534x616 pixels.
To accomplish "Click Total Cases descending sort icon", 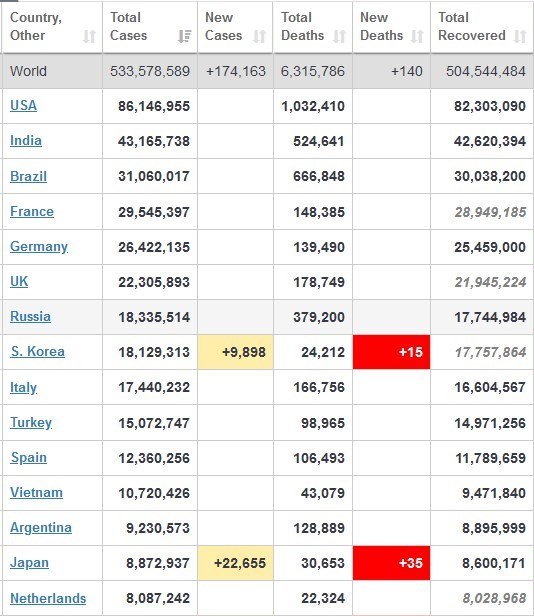I will click(x=184, y=36).
